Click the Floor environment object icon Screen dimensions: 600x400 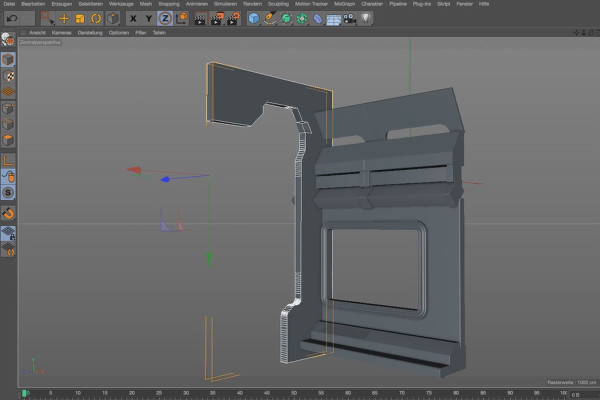334,19
